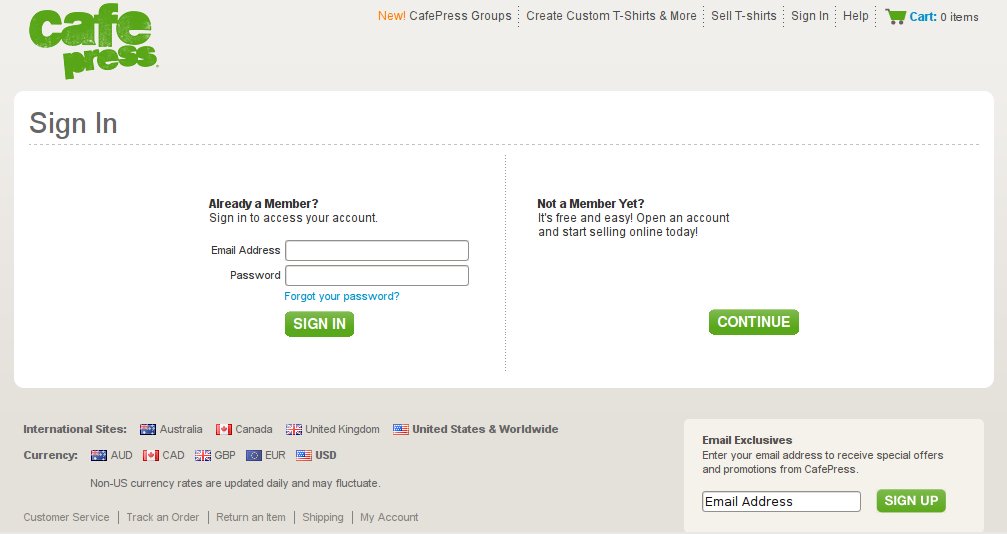Image resolution: width=1007 pixels, height=534 pixels.
Task: View Cart: 0 items
Action: (943, 17)
